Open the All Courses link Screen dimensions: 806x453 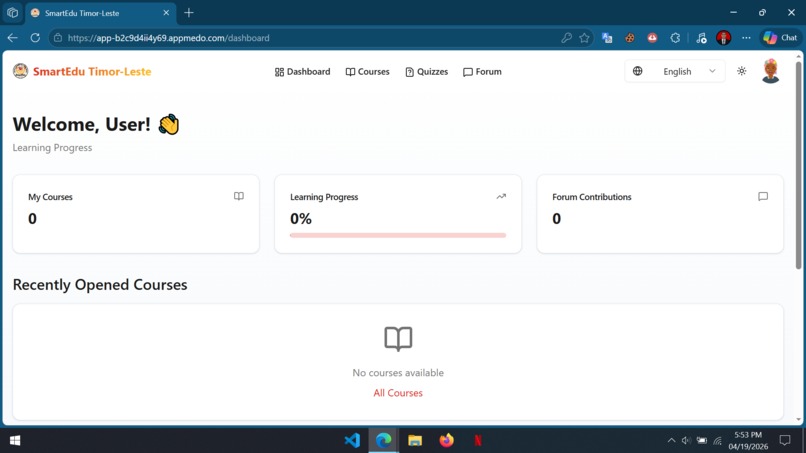tap(398, 393)
